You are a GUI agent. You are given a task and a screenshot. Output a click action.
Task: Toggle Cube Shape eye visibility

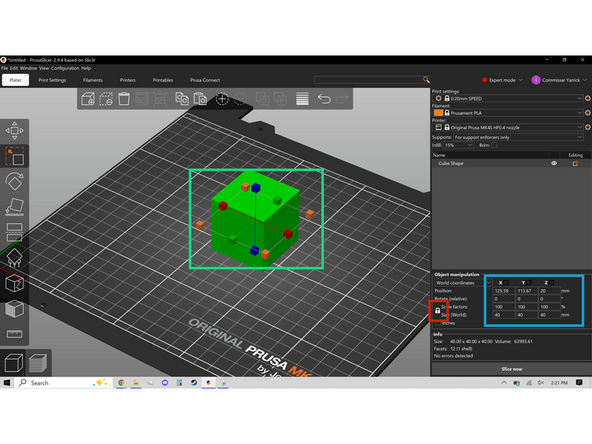(x=554, y=163)
